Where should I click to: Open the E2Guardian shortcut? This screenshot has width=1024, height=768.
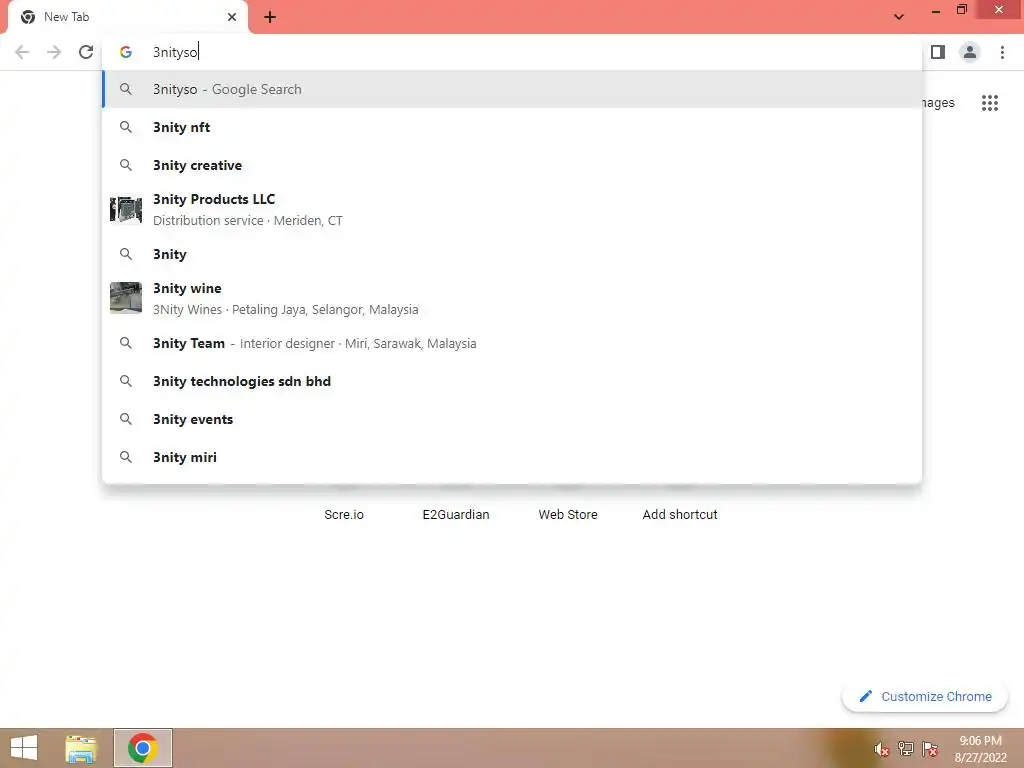(x=456, y=515)
